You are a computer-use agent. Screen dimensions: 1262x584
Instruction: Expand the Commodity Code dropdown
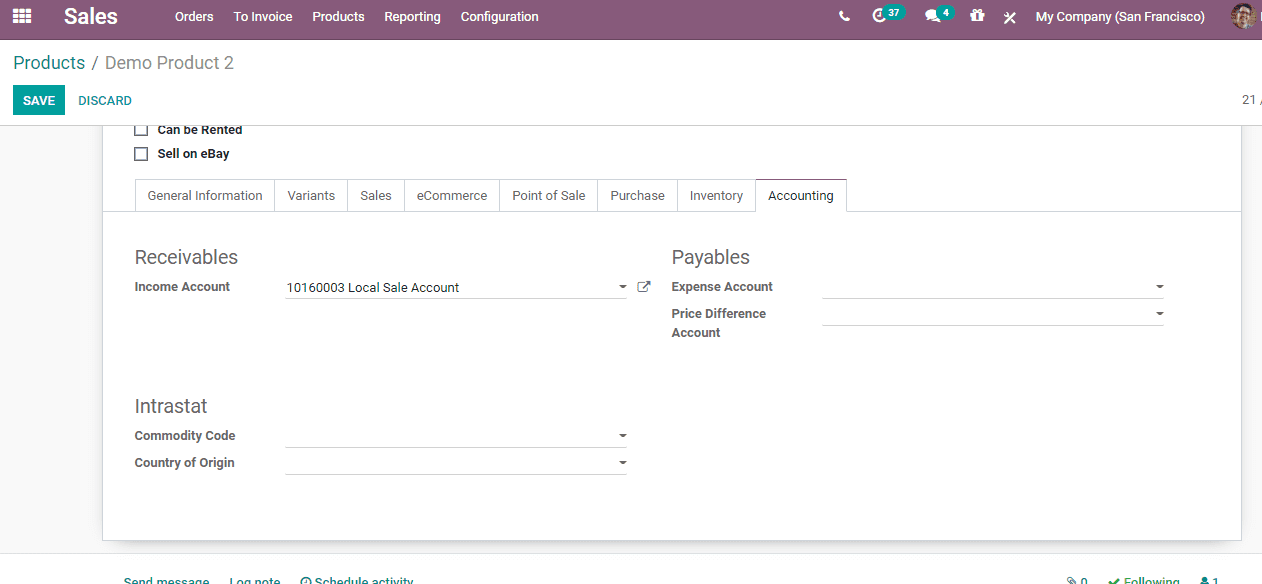click(x=622, y=436)
